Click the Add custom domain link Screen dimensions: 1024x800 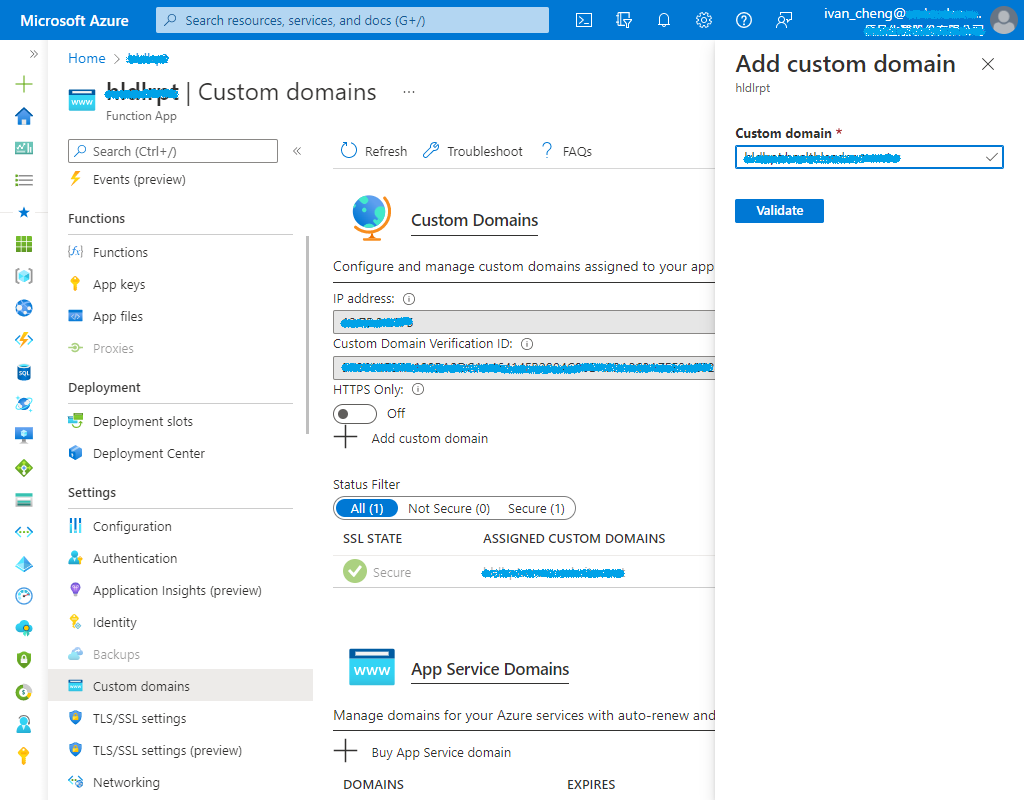click(x=430, y=438)
